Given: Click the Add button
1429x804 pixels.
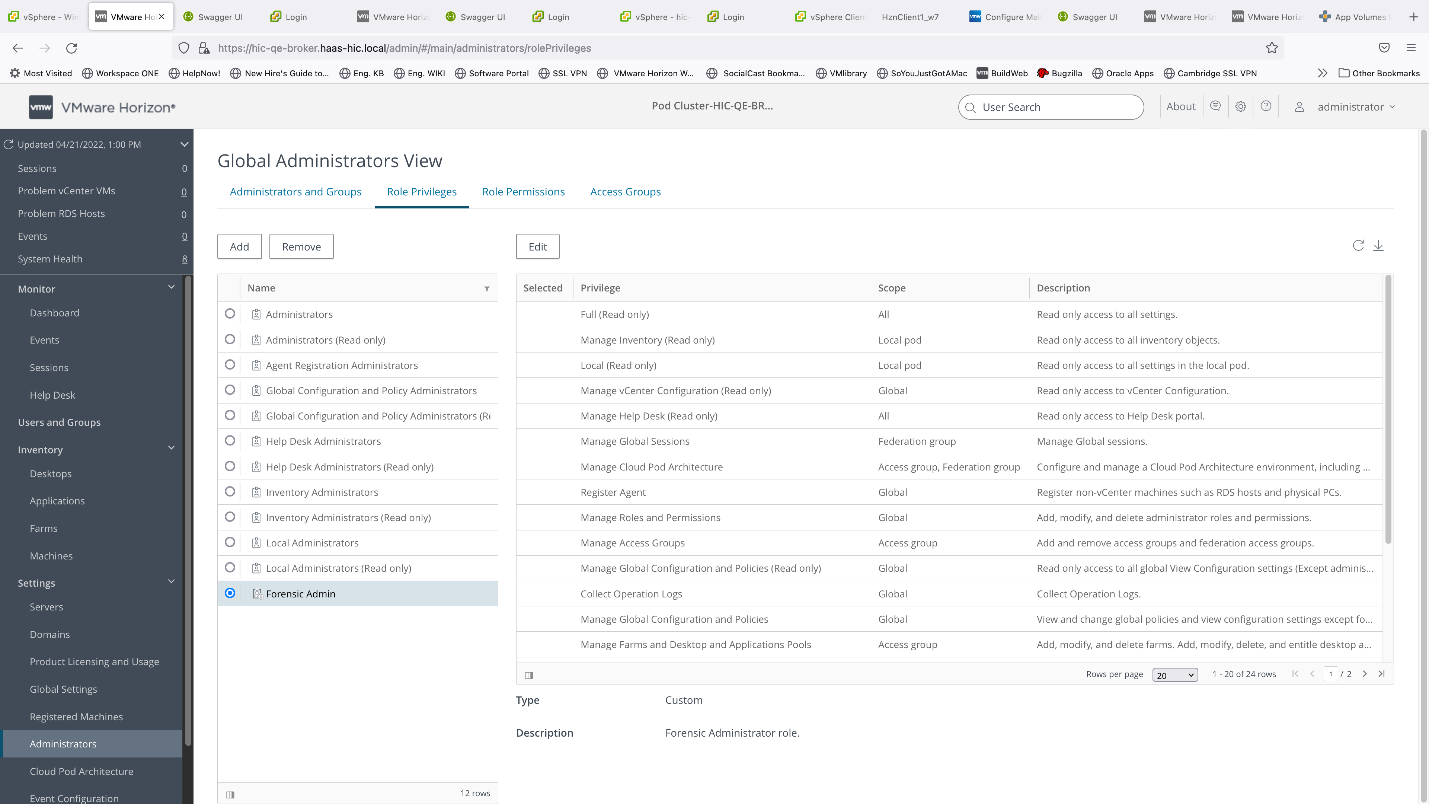Looking at the screenshot, I should coord(239,246).
